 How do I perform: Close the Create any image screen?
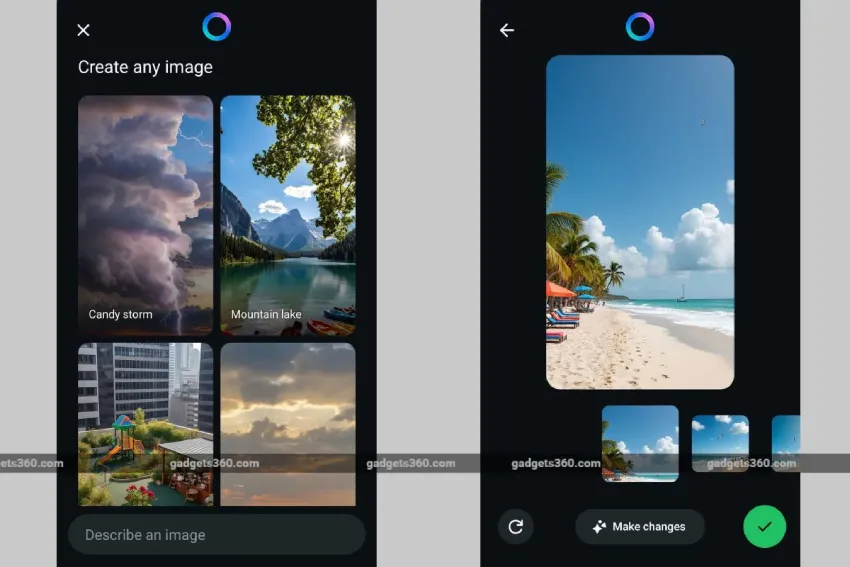tap(83, 30)
